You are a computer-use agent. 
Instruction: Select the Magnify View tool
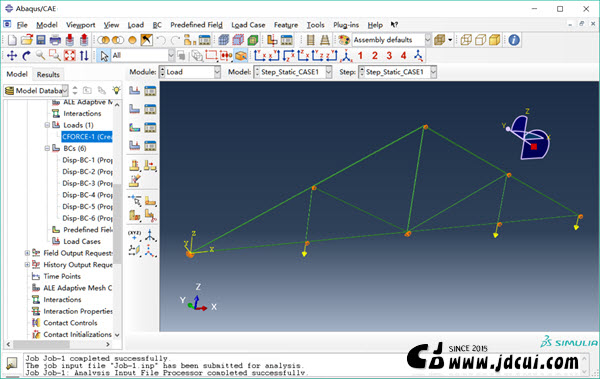40,56
